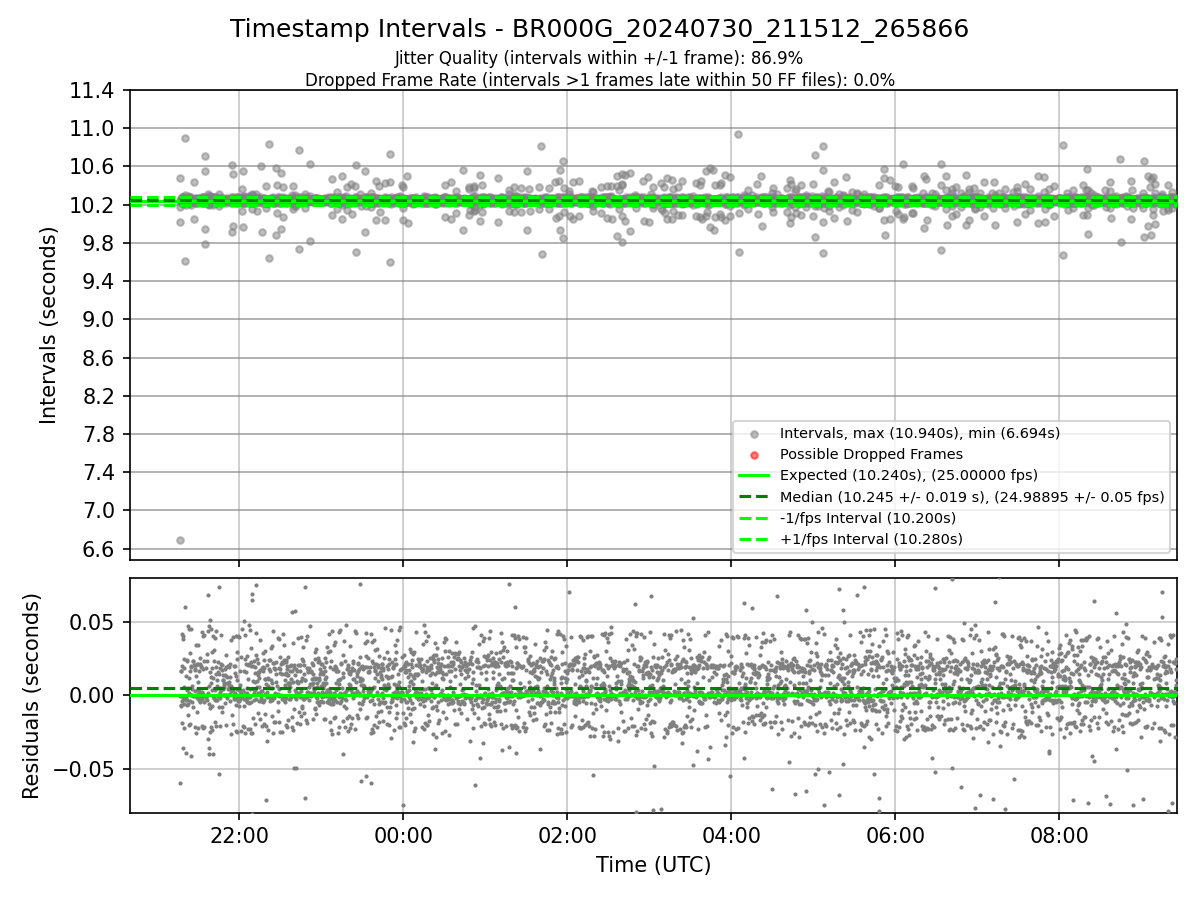Screen dimensions: 1200x900
Task: Click the '10.6' y-axis tick label
Action: [93, 167]
